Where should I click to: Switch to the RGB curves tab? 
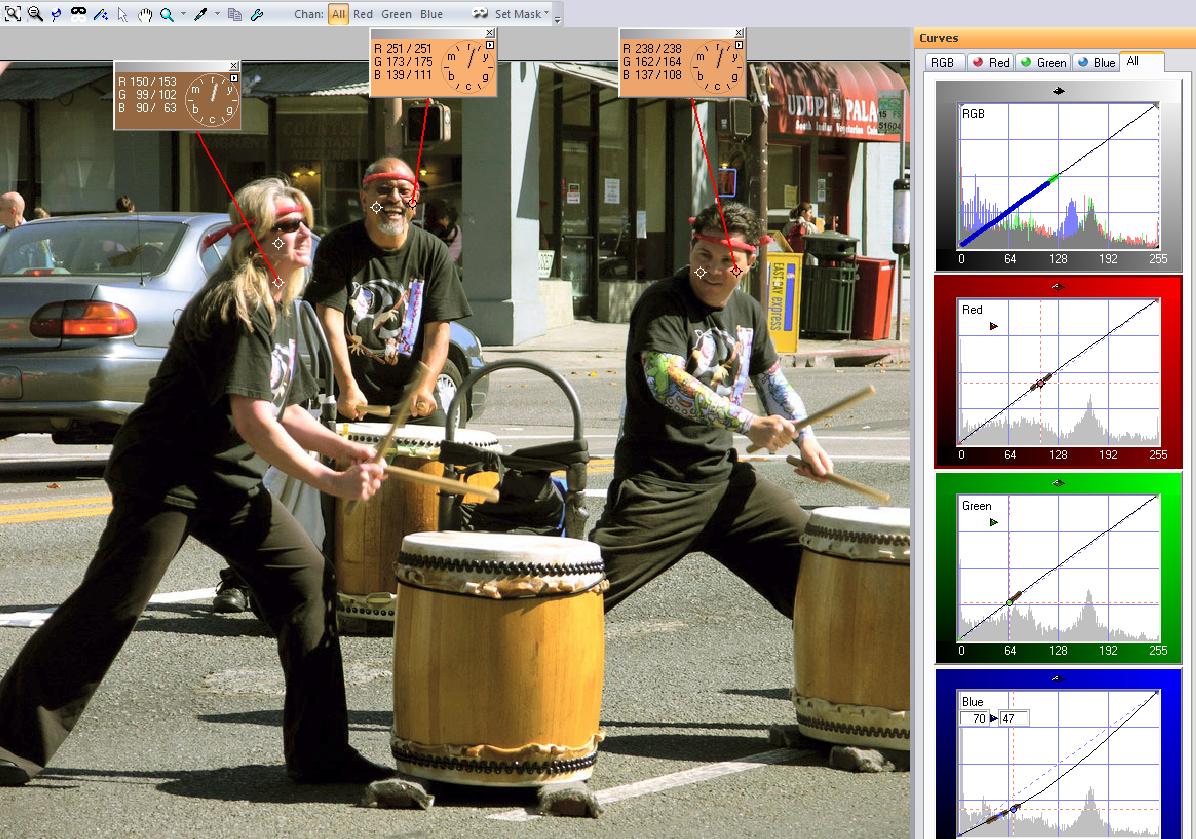[943, 63]
